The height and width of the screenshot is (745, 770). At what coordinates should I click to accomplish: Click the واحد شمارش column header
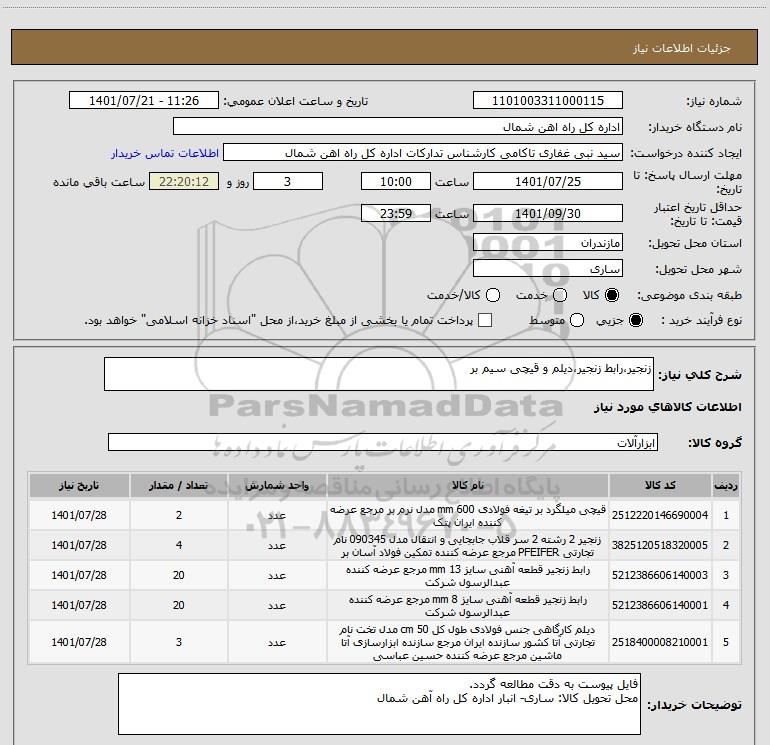277,485
